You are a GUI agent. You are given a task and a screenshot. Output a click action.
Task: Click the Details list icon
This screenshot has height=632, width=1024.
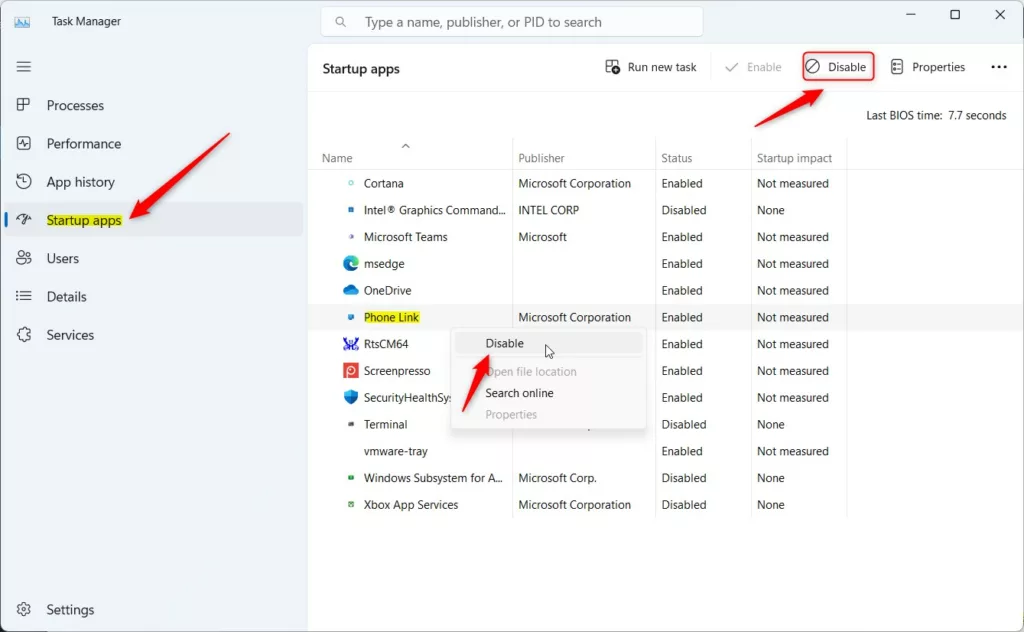click(x=24, y=296)
